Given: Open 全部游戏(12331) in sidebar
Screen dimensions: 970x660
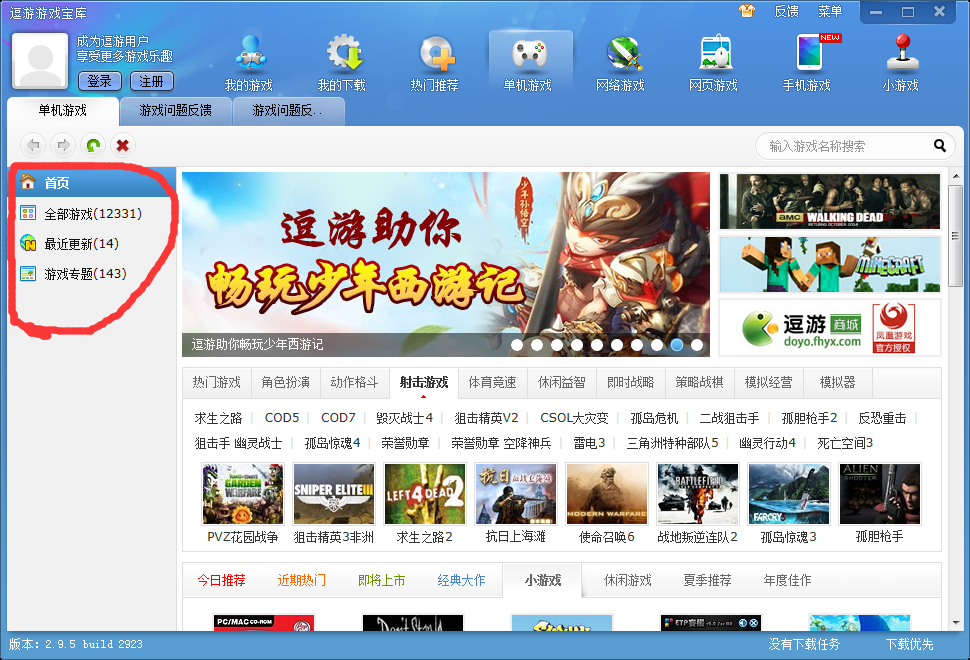Looking at the screenshot, I should point(92,213).
